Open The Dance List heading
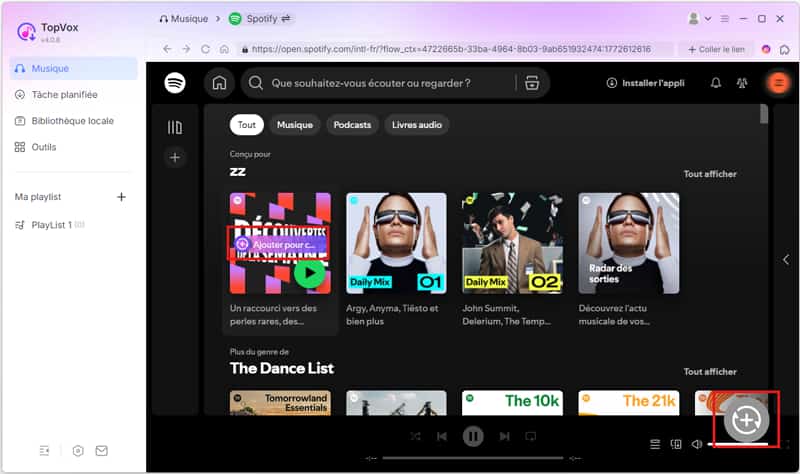 click(282, 368)
